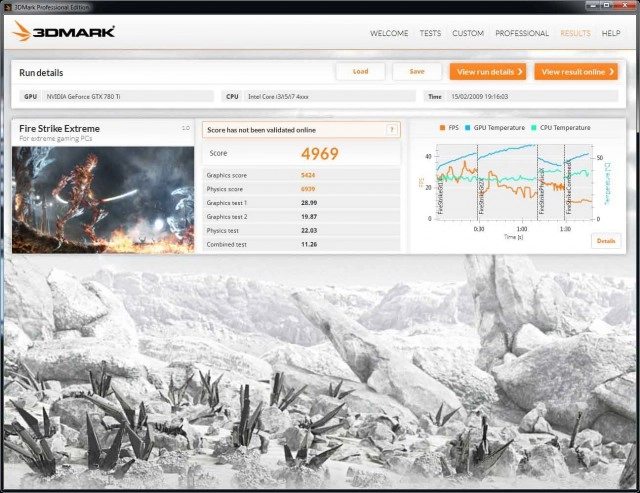Click the Physics test value 22.03

[309, 231]
